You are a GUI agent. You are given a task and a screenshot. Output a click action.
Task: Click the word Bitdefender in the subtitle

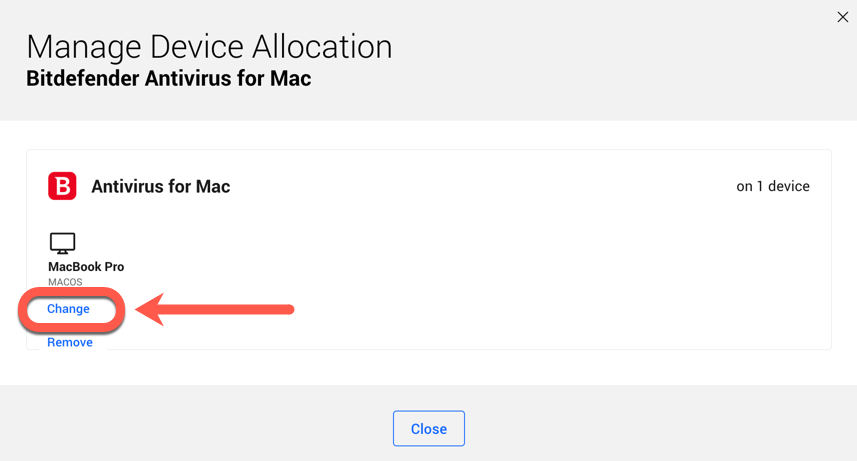82,79
